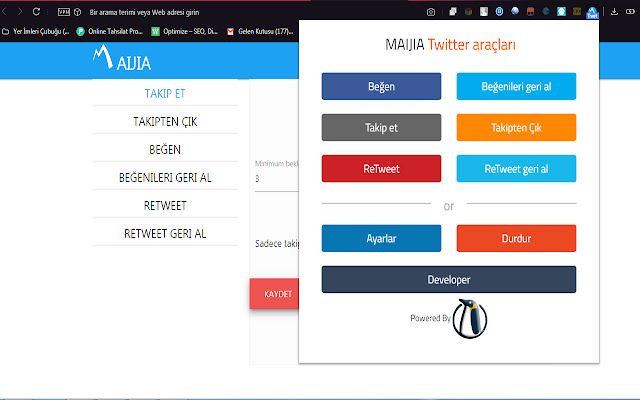
Task: Open the camera snapshot icon
Action: [x=431, y=12]
